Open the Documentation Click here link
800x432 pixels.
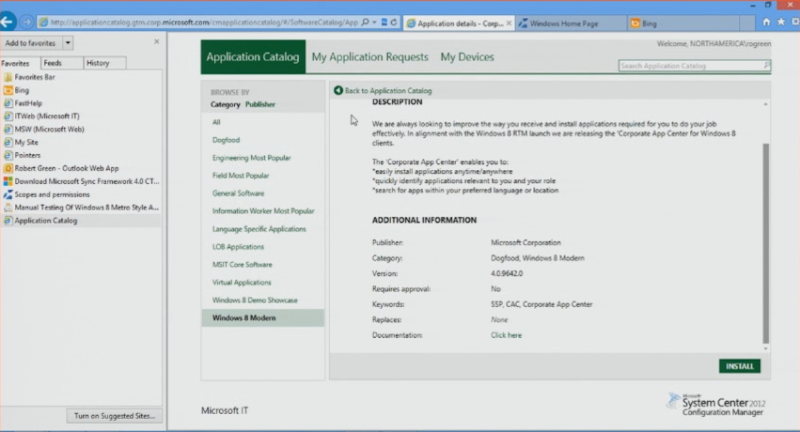pos(506,335)
